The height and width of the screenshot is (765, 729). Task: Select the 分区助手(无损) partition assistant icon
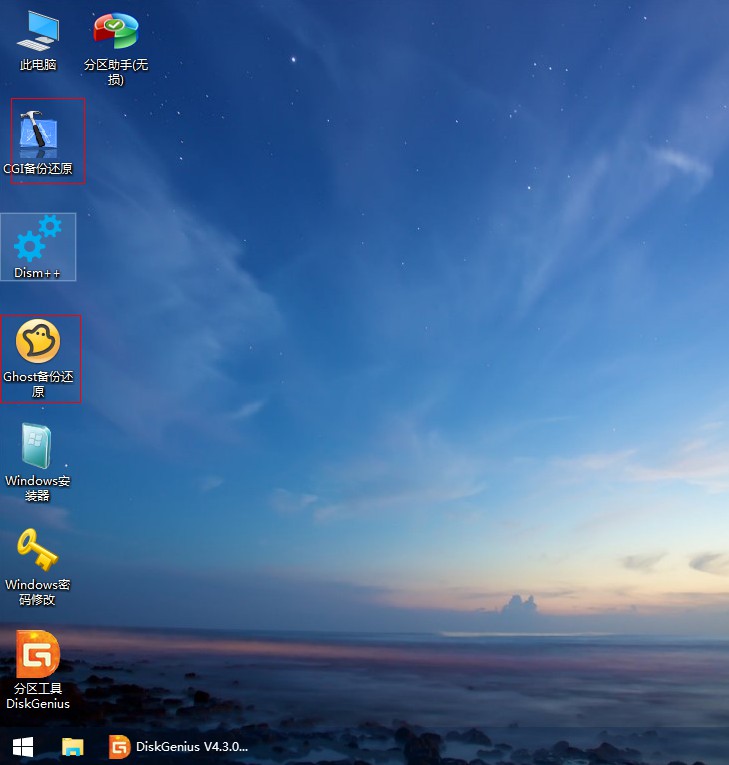pyautogui.click(x=115, y=31)
